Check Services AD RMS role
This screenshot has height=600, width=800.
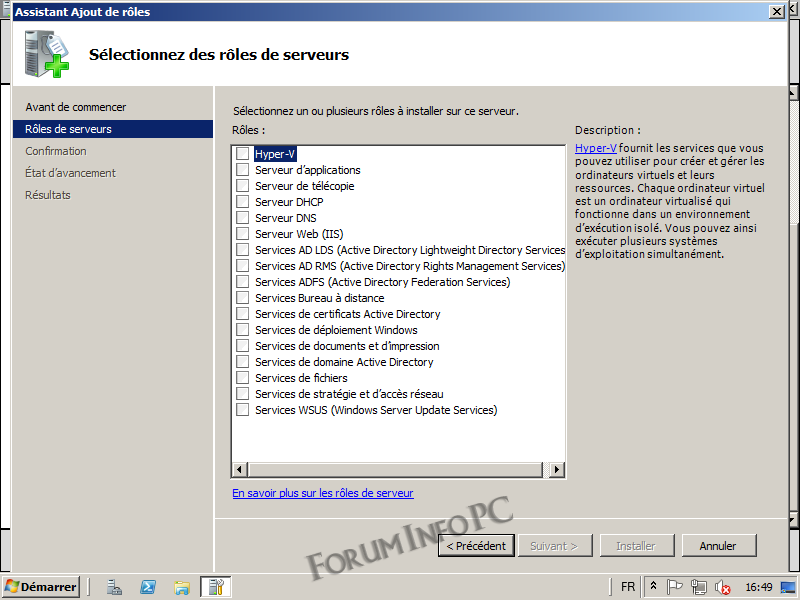pyautogui.click(x=243, y=265)
